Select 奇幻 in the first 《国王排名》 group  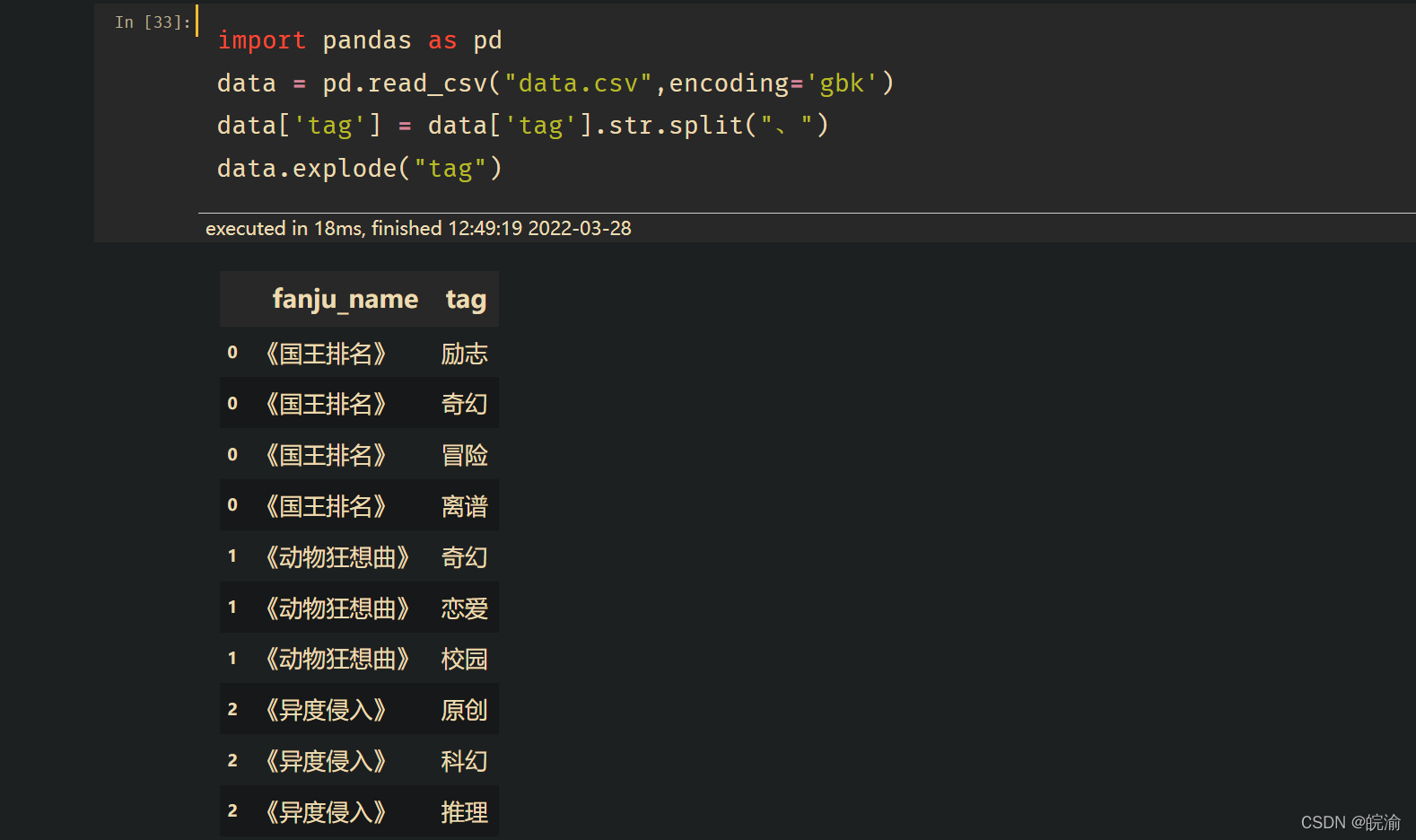coord(464,404)
